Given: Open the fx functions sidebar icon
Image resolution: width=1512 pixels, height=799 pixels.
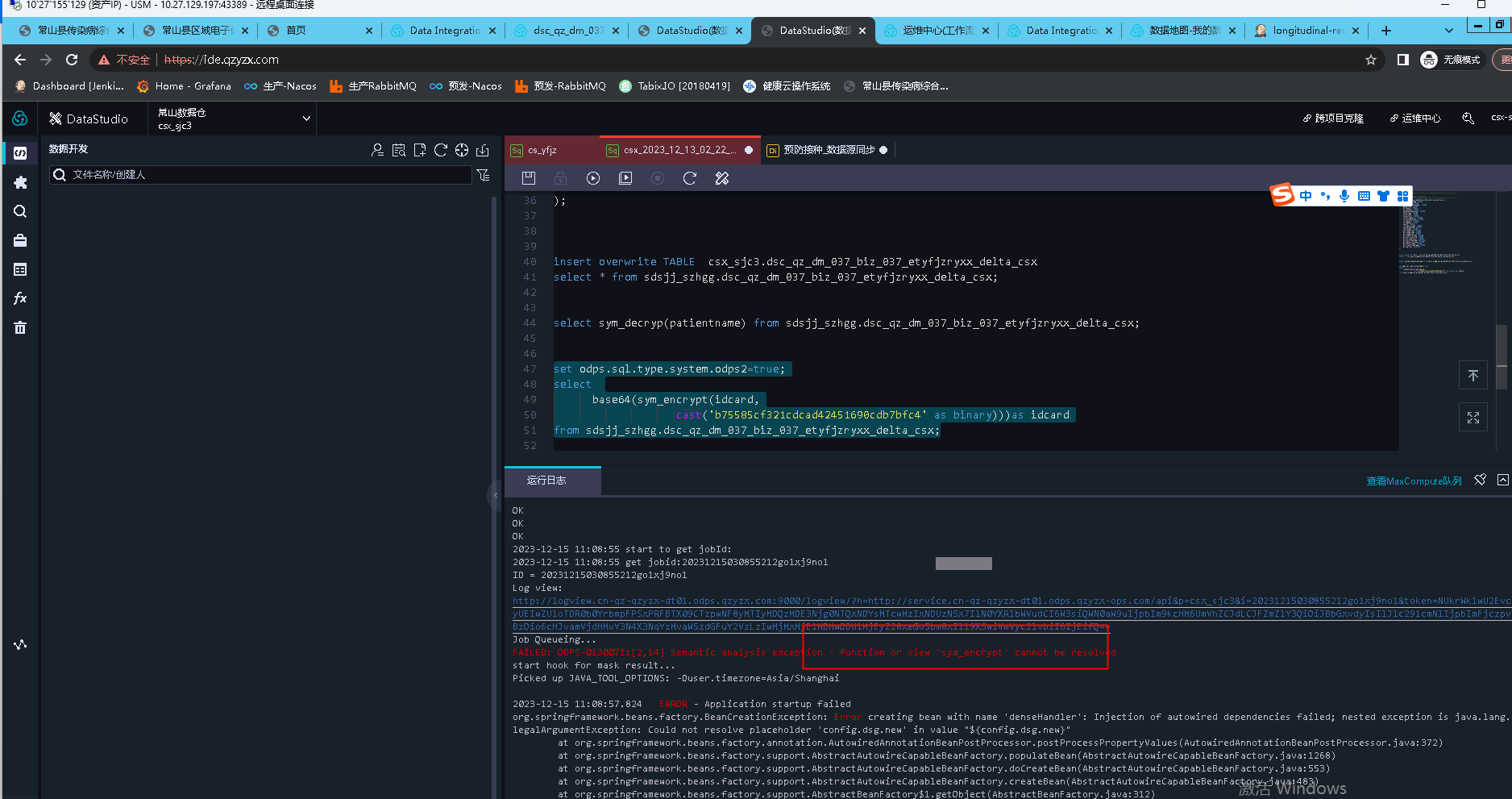Looking at the screenshot, I should pos(20,298).
